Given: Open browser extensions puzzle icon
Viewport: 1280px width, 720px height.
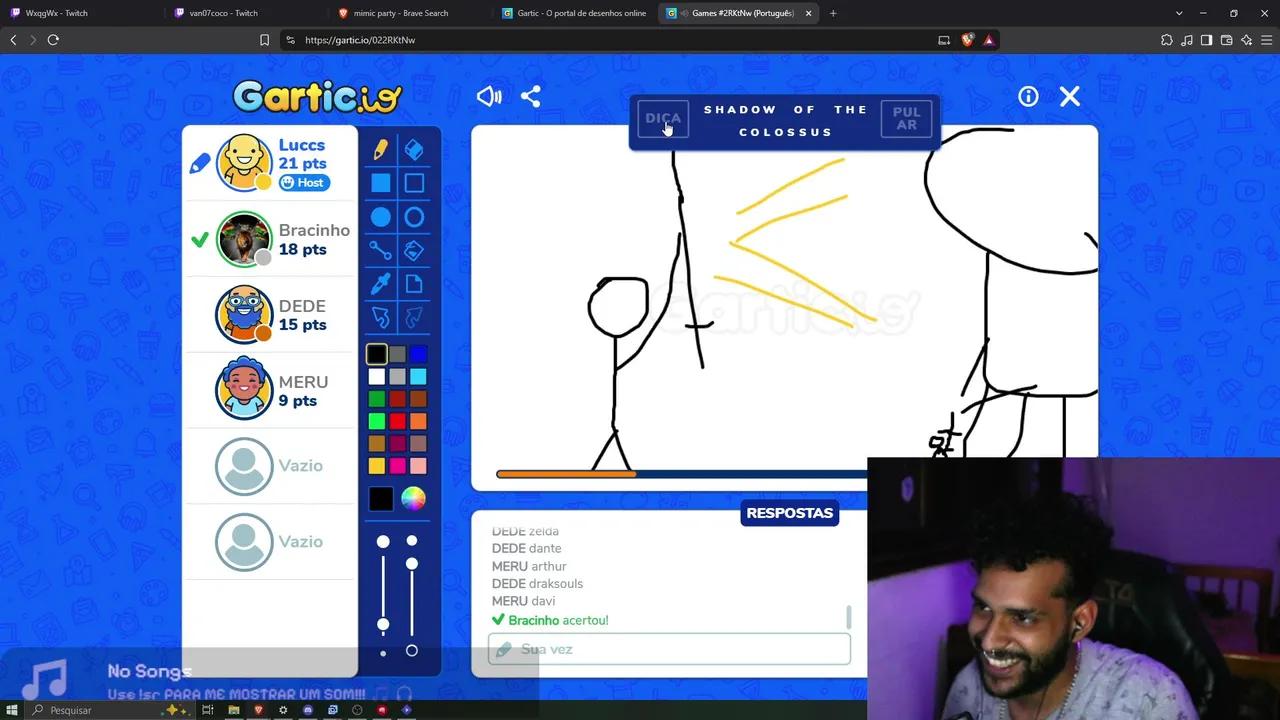Looking at the screenshot, I should point(1167,40).
